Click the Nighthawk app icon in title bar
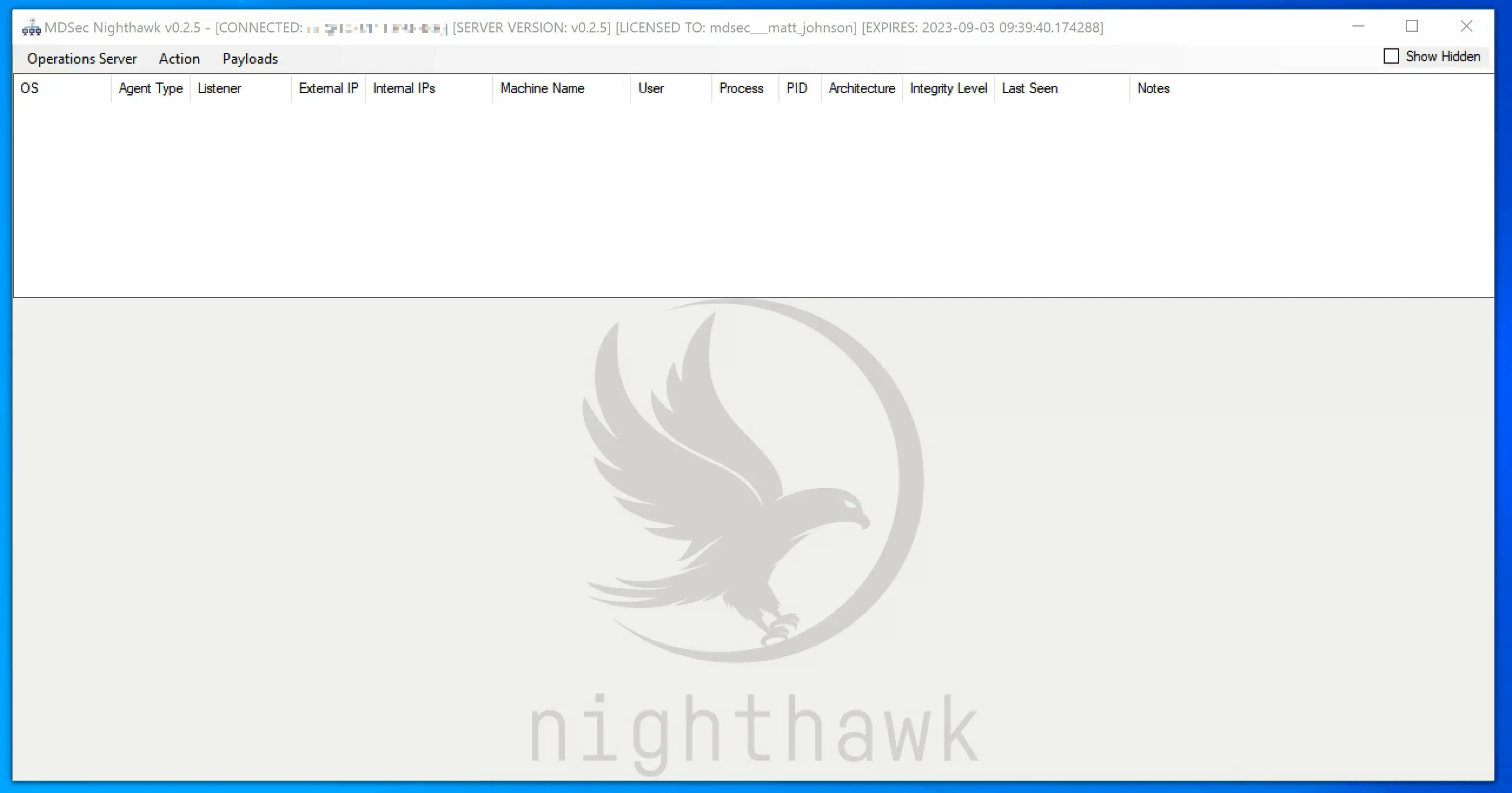The height and width of the screenshot is (793, 1512). point(31,27)
